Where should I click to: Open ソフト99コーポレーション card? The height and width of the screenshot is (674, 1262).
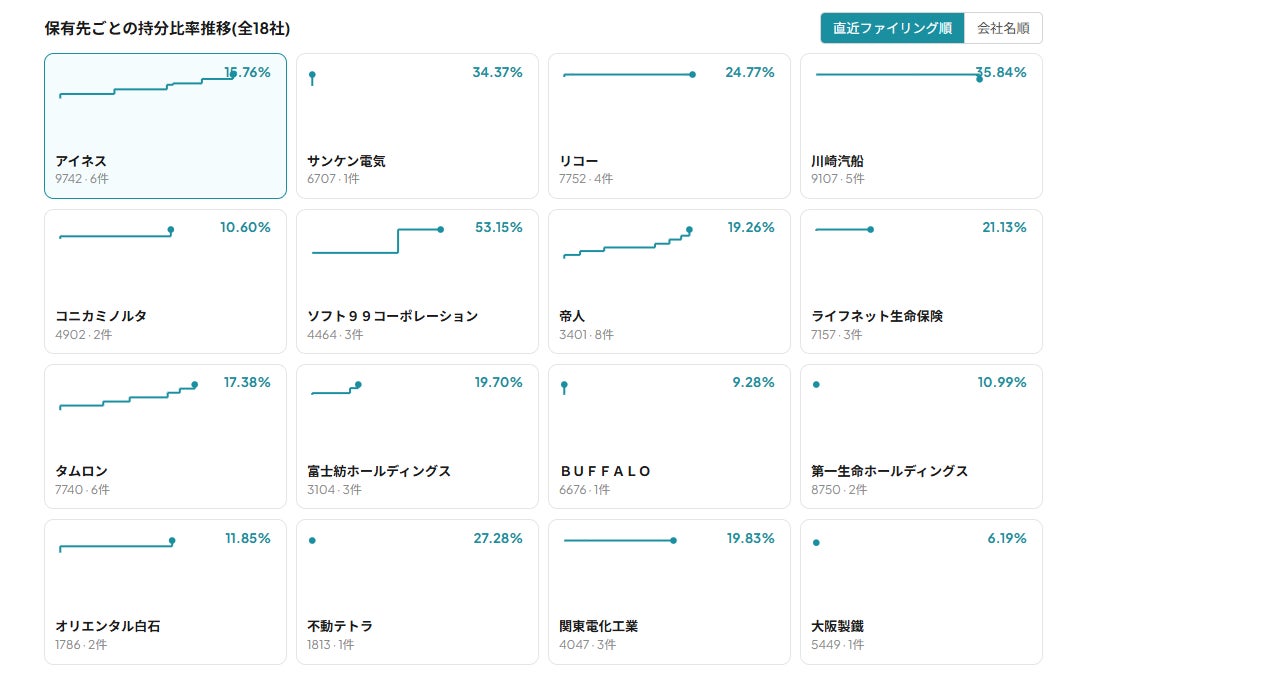pyautogui.click(x=417, y=281)
